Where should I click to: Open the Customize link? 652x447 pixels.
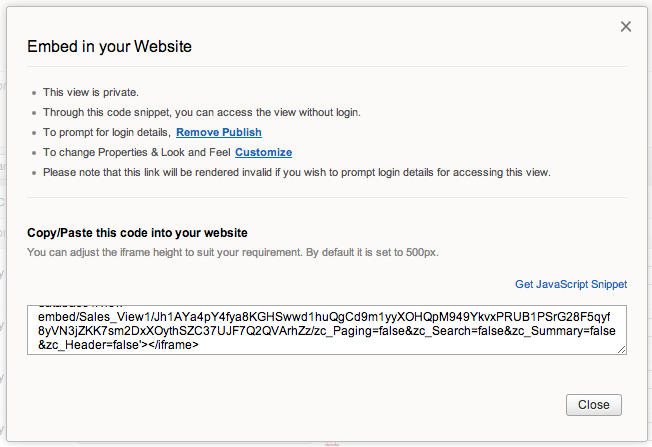pyautogui.click(x=263, y=152)
